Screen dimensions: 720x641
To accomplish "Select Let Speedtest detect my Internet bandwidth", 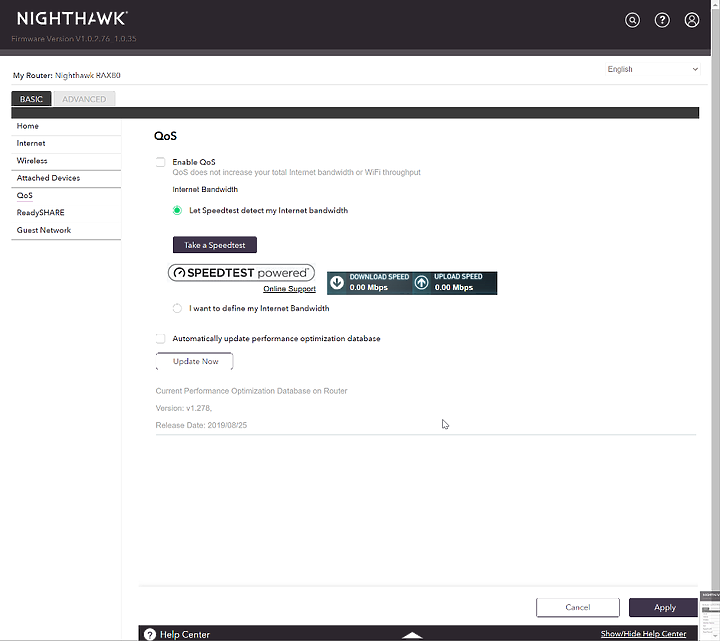I will click(177, 210).
